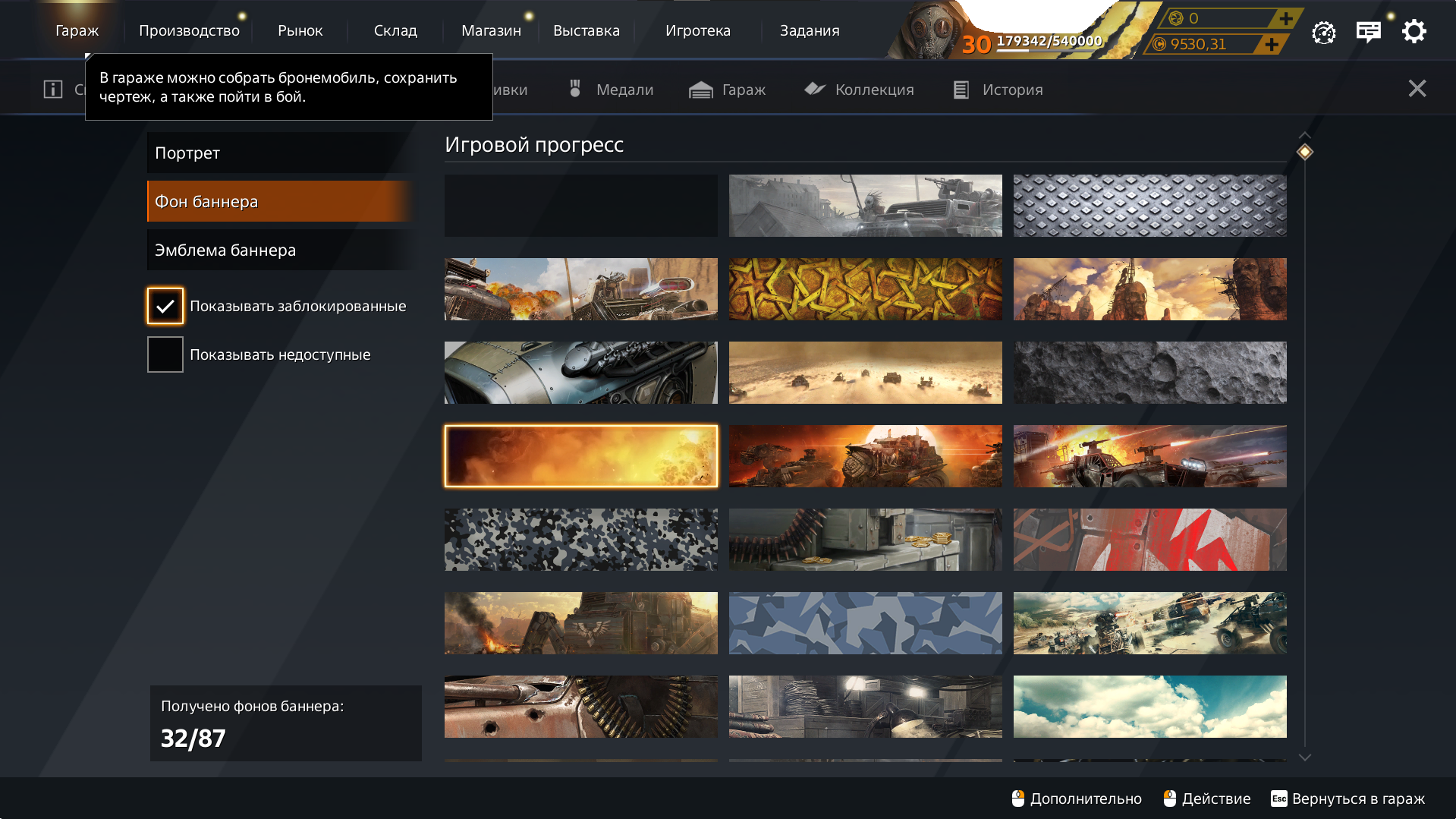The image size is (1456, 819).
Task: Click Дополнительно mouse hint
Action: pos(1077,799)
